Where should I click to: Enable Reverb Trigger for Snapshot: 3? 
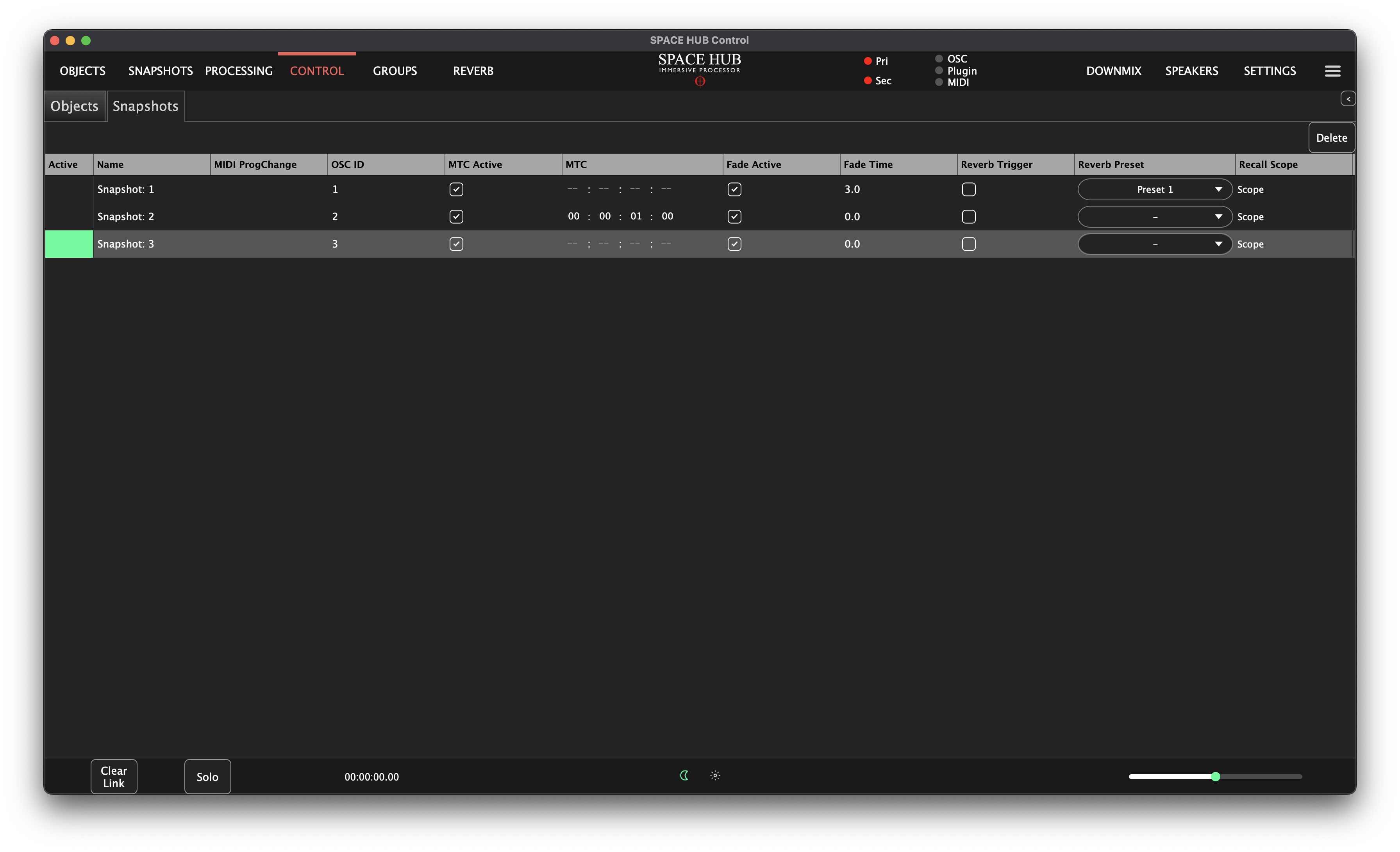point(969,244)
